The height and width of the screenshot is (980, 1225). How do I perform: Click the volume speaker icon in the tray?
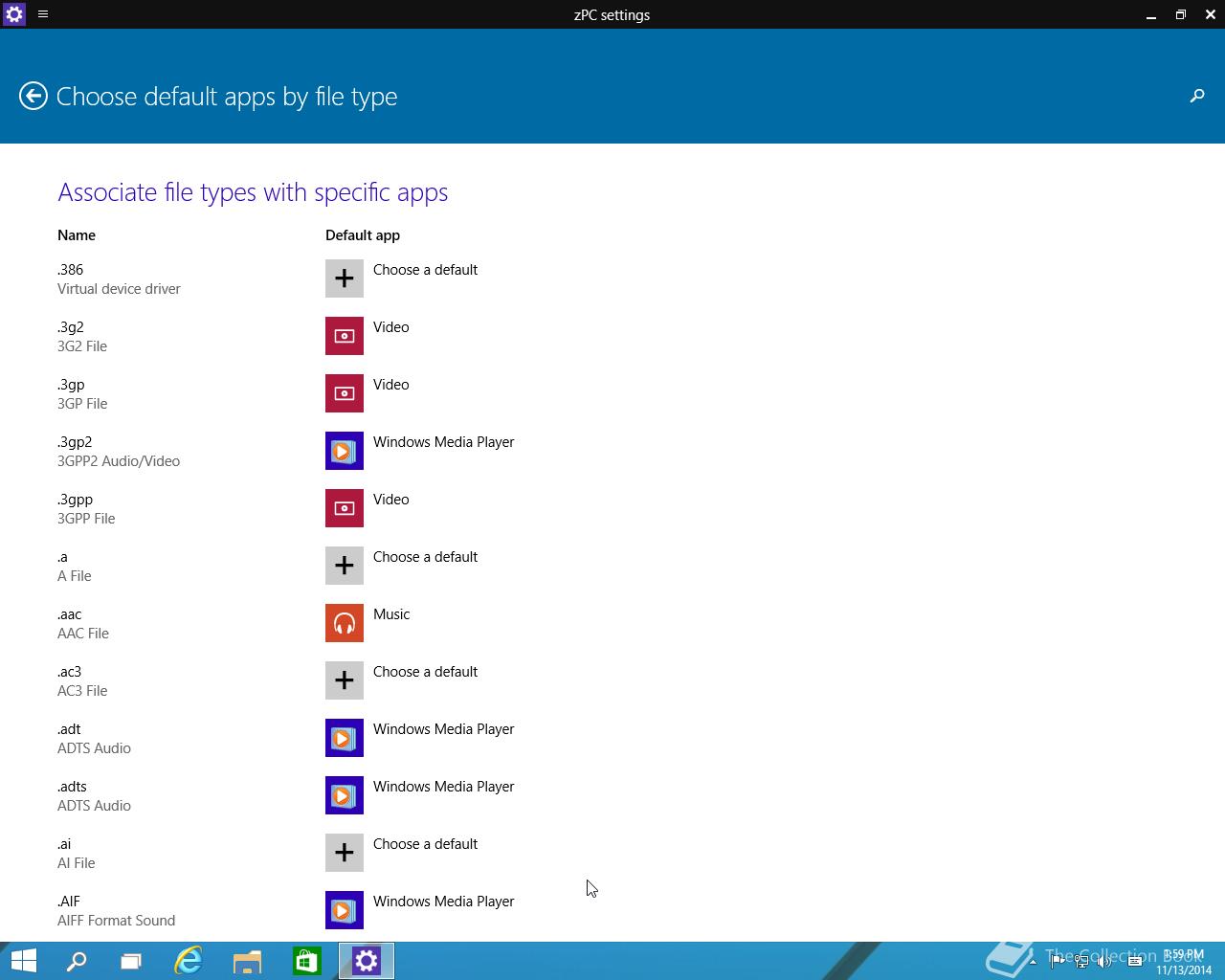tap(1105, 962)
